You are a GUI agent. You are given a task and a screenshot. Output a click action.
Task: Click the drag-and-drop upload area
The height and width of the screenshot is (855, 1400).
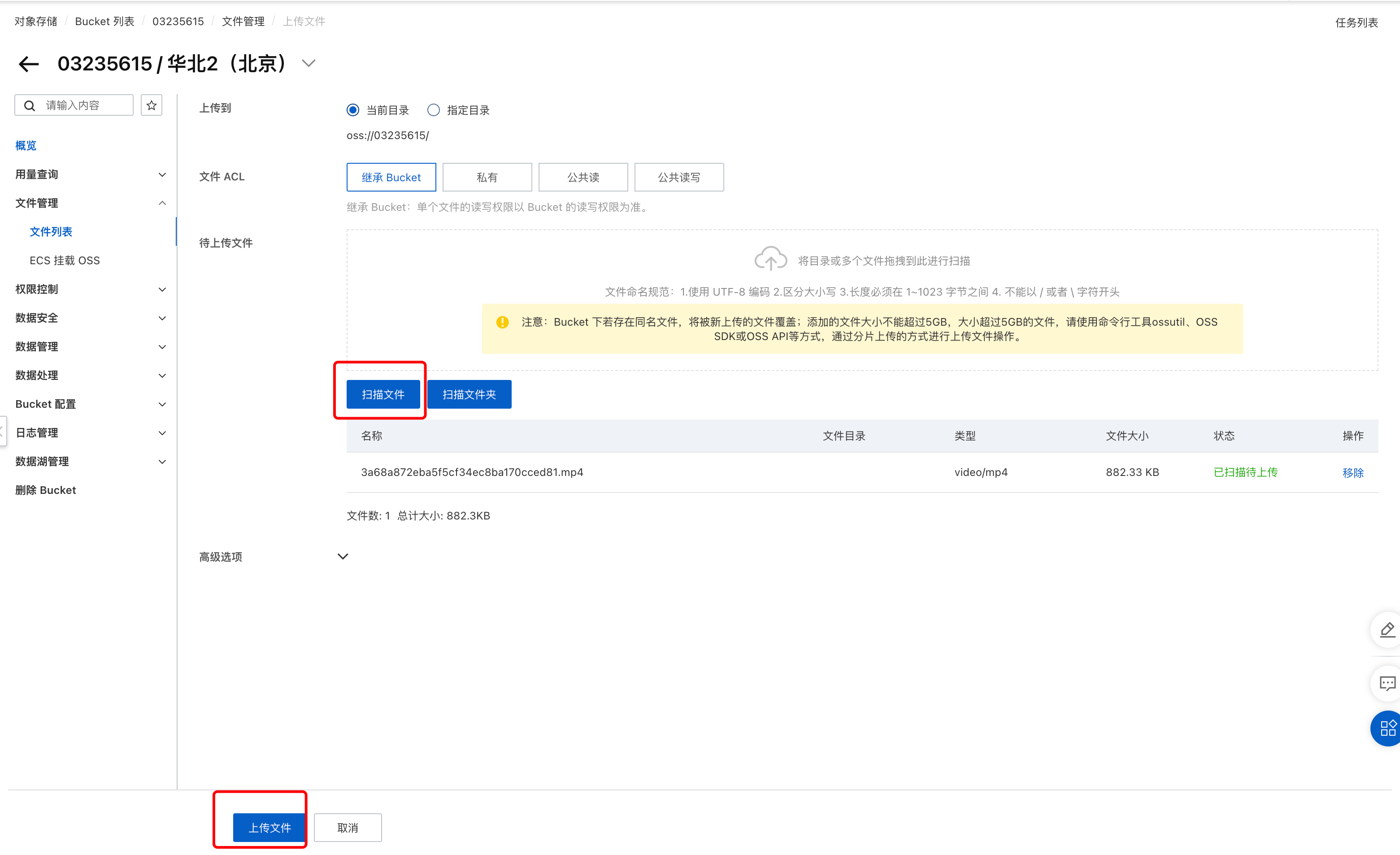pos(862,300)
